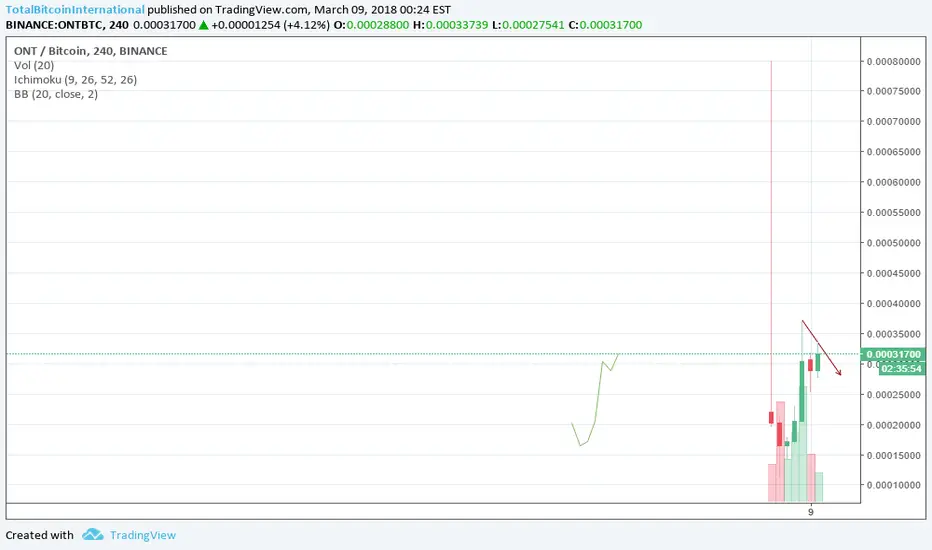Click the 0.00040000 price axis label
Screen dimensions: 932x550
pos(893,303)
